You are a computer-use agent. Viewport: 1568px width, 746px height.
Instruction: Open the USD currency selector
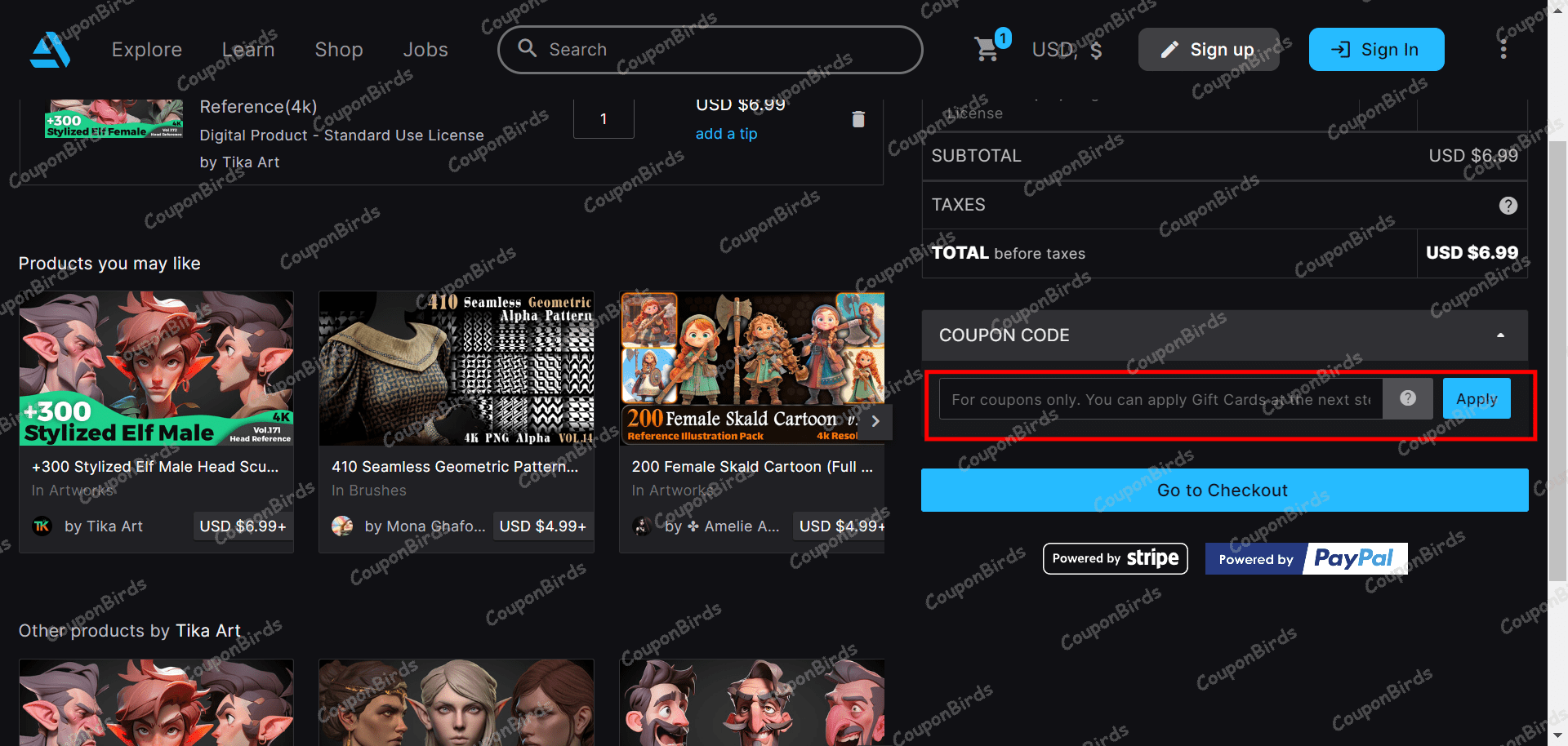[x=1066, y=49]
